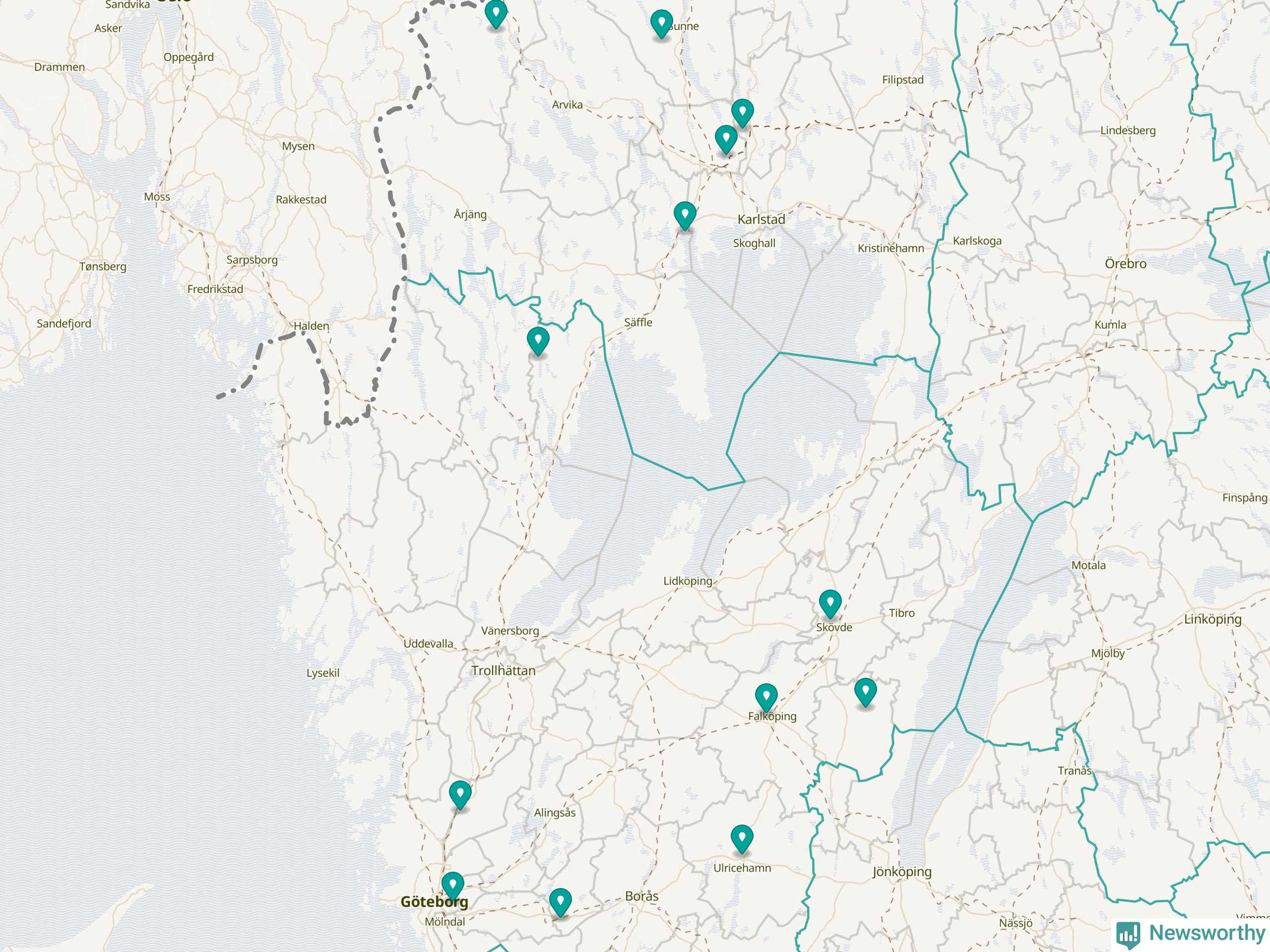
Task: Click the map pin on Göteborg
Action: (x=452, y=884)
